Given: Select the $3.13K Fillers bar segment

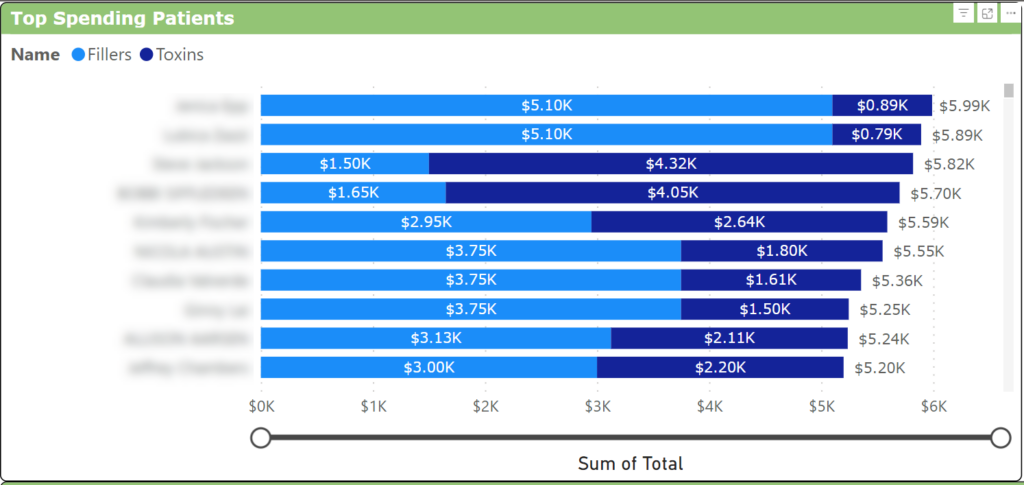Looking at the screenshot, I should click(x=436, y=338).
